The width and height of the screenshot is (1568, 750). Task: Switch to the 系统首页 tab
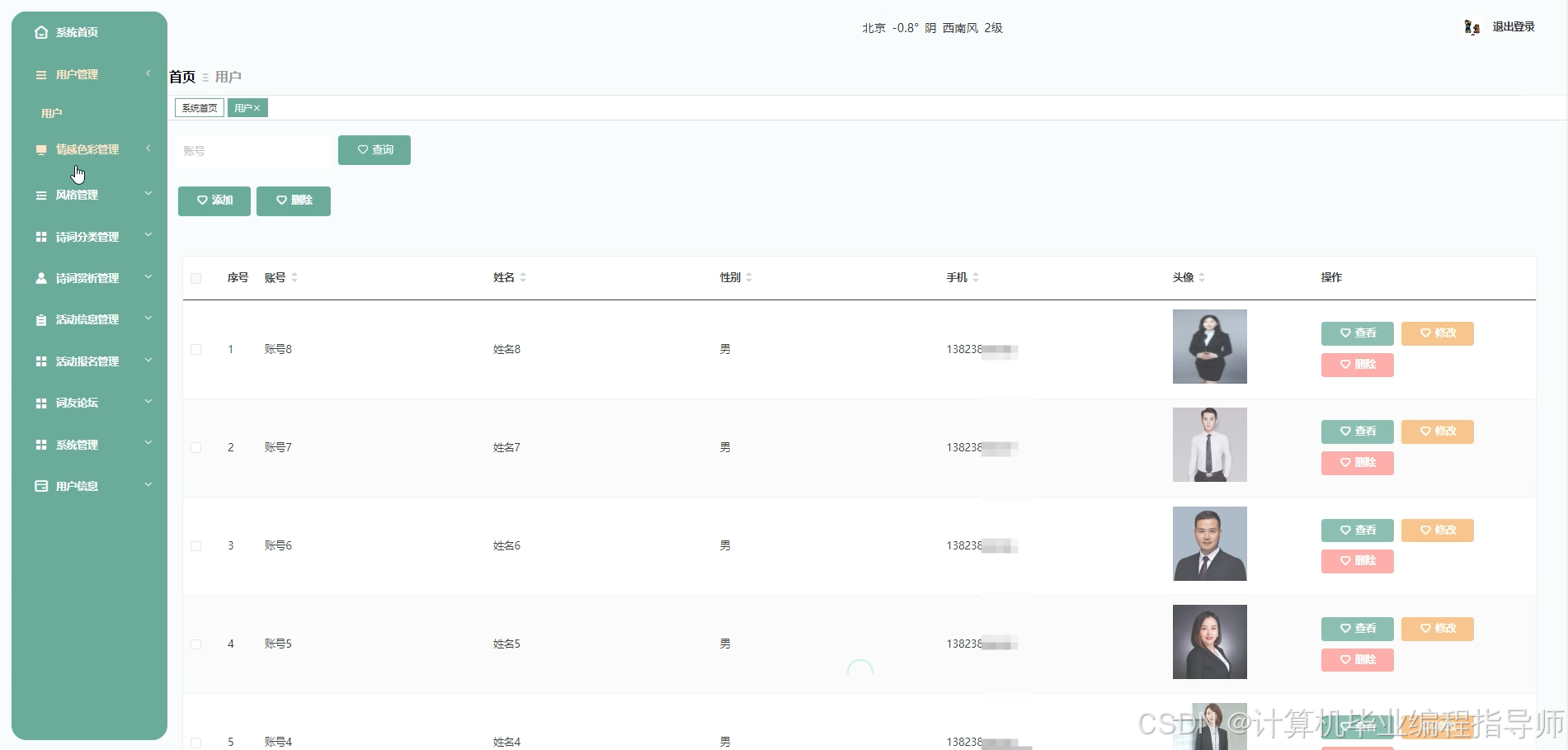tap(200, 108)
